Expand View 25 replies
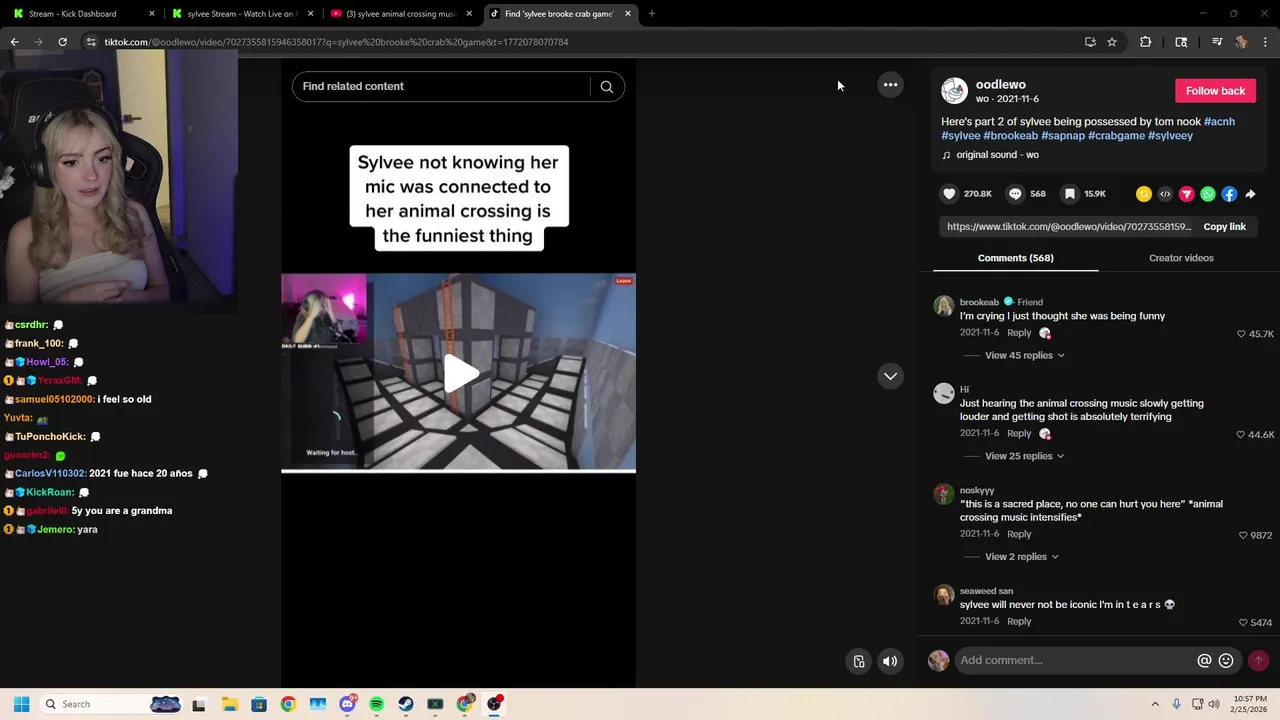1280x720 pixels. click(1024, 456)
